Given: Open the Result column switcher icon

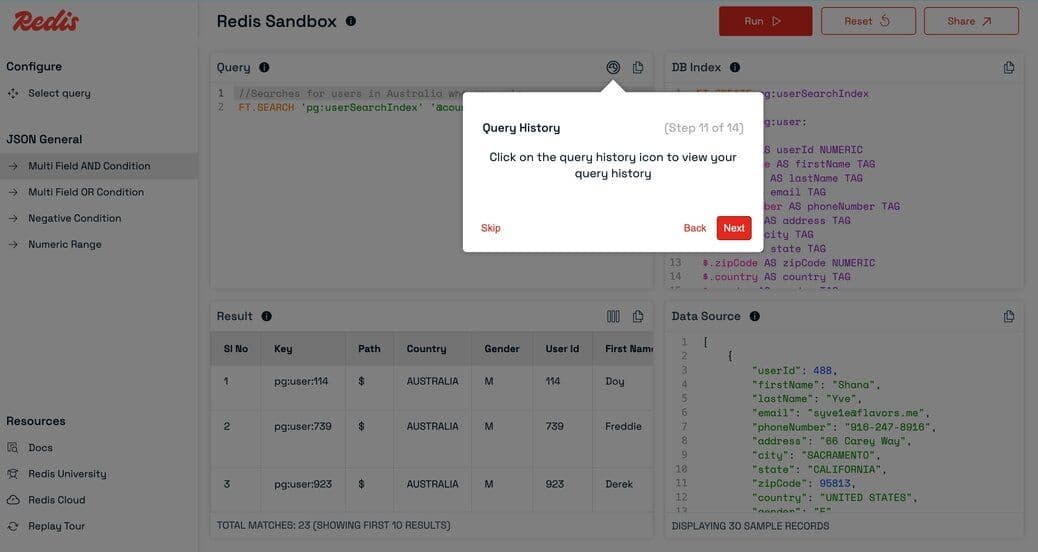Looking at the screenshot, I should click(x=613, y=317).
